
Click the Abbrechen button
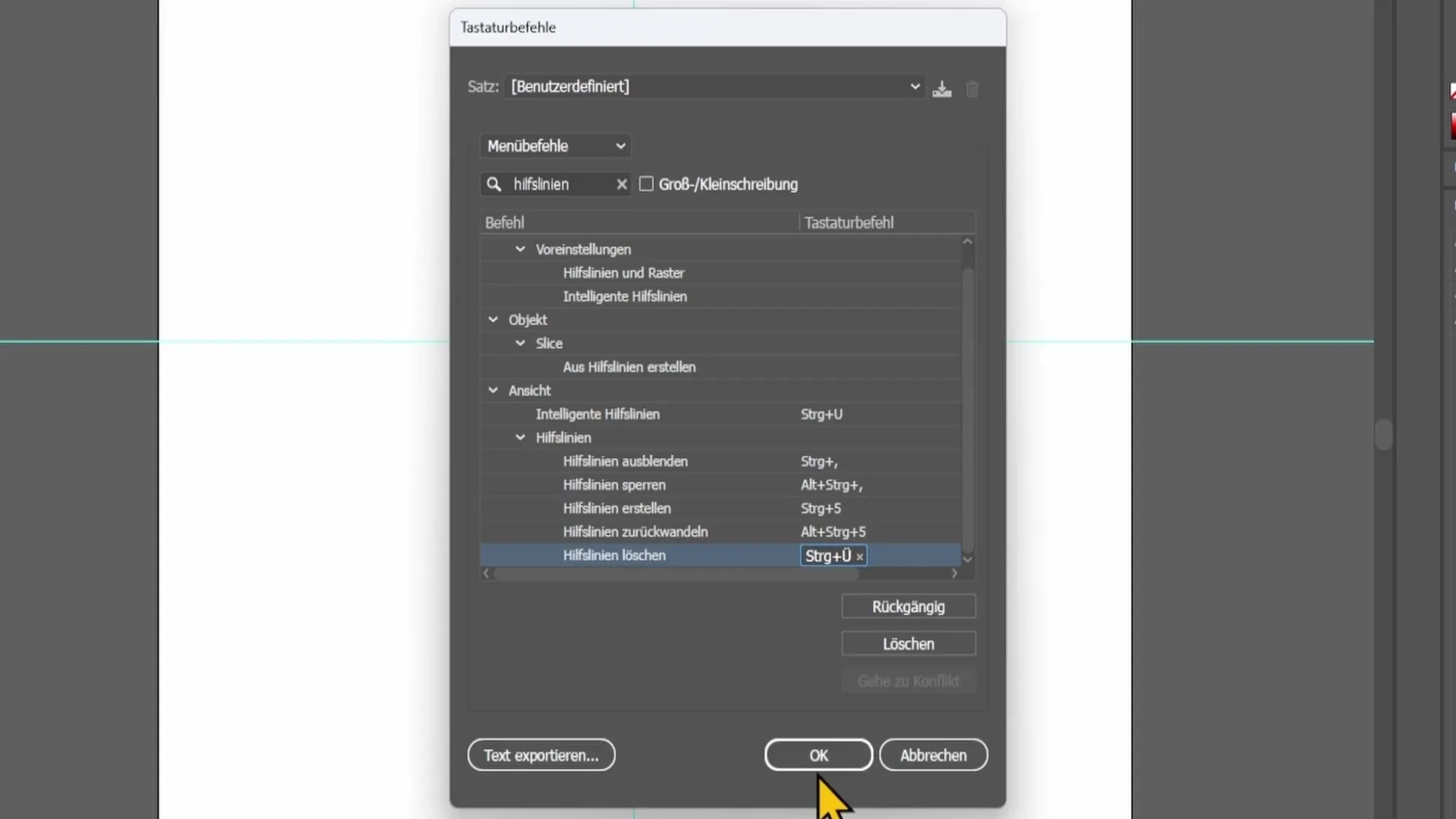pos(934,755)
